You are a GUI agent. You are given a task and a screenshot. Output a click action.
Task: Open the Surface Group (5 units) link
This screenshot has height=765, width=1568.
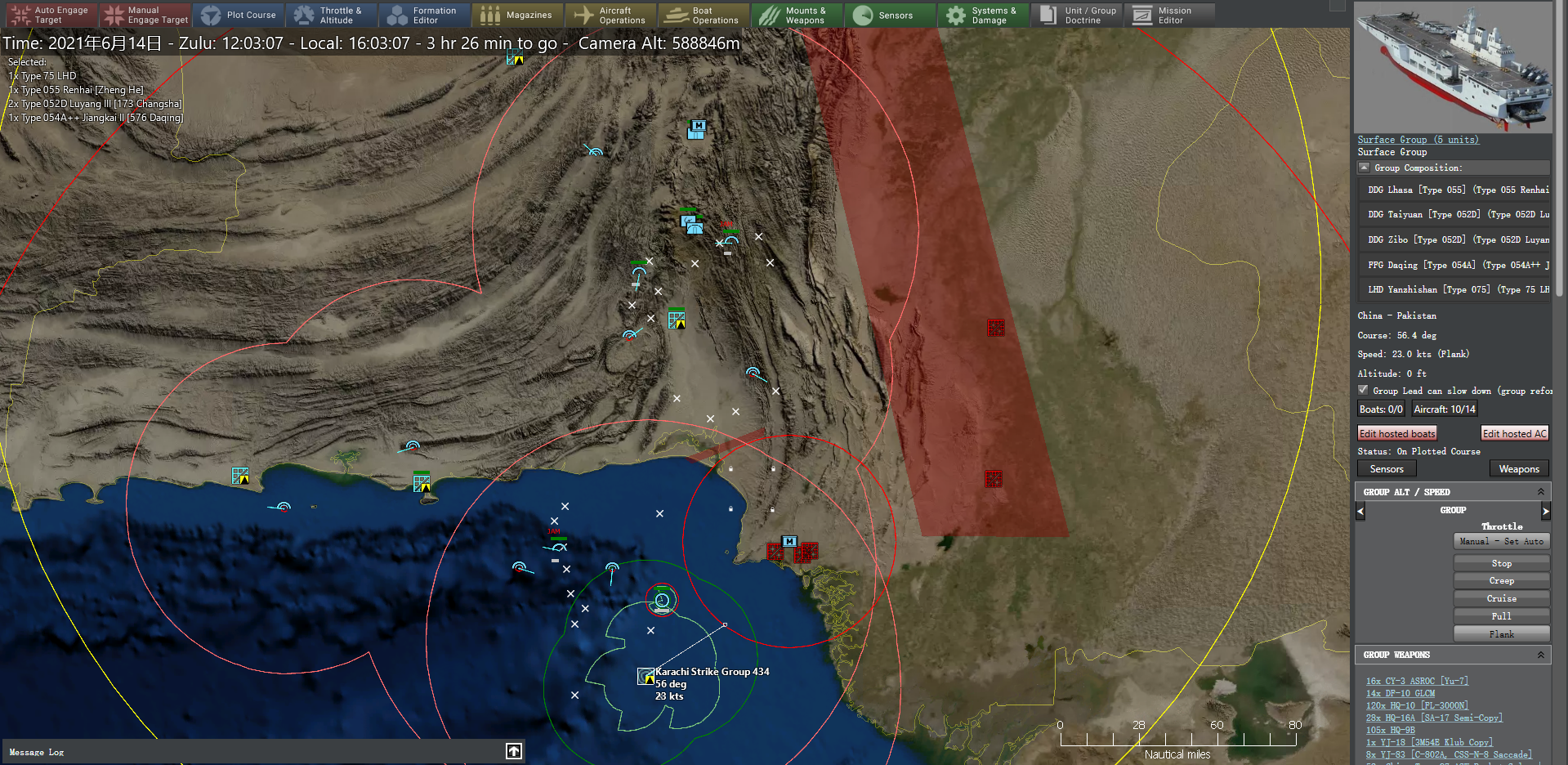point(1418,140)
